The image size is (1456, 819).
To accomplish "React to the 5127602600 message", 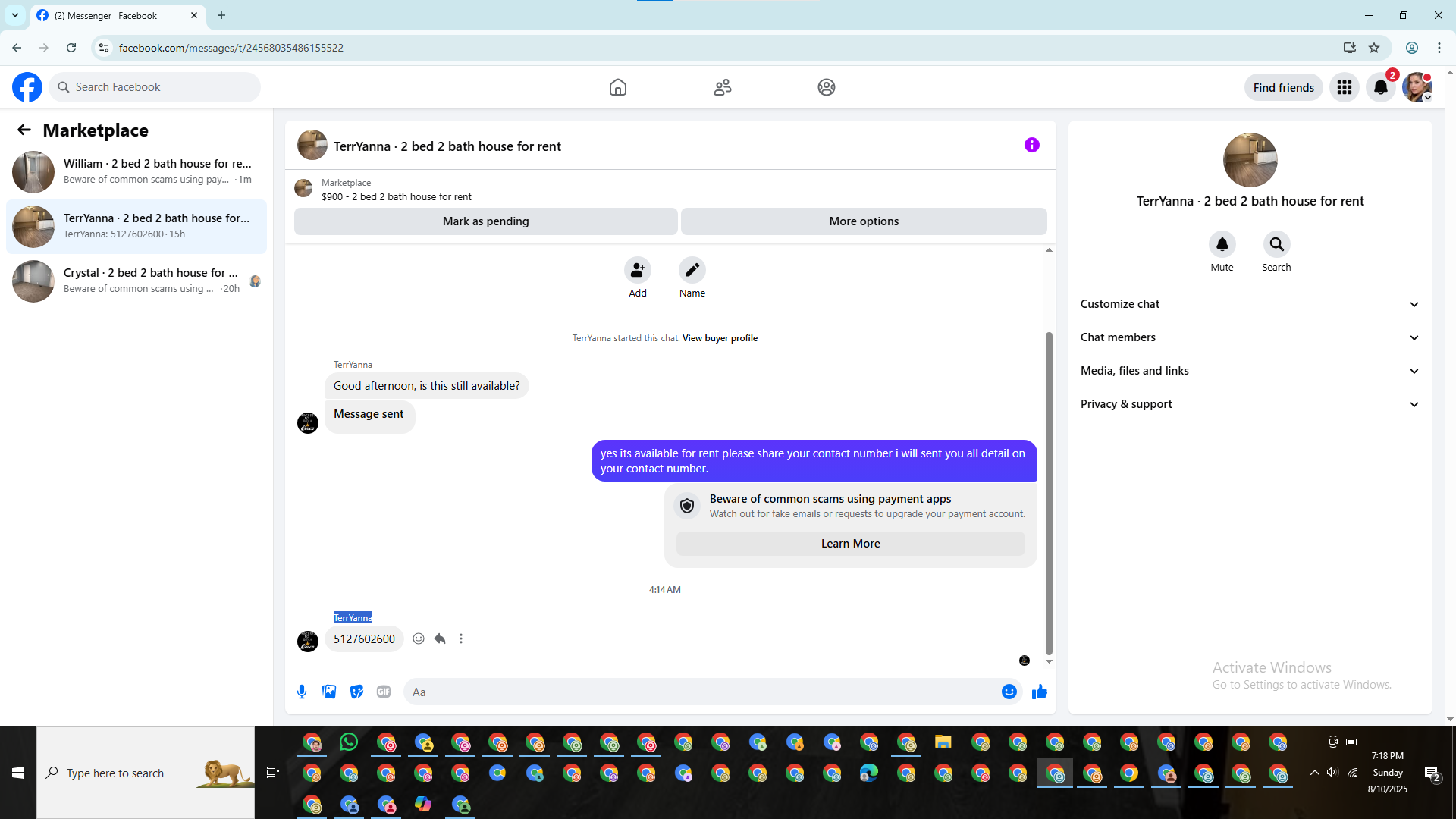I will pyautogui.click(x=419, y=639).
